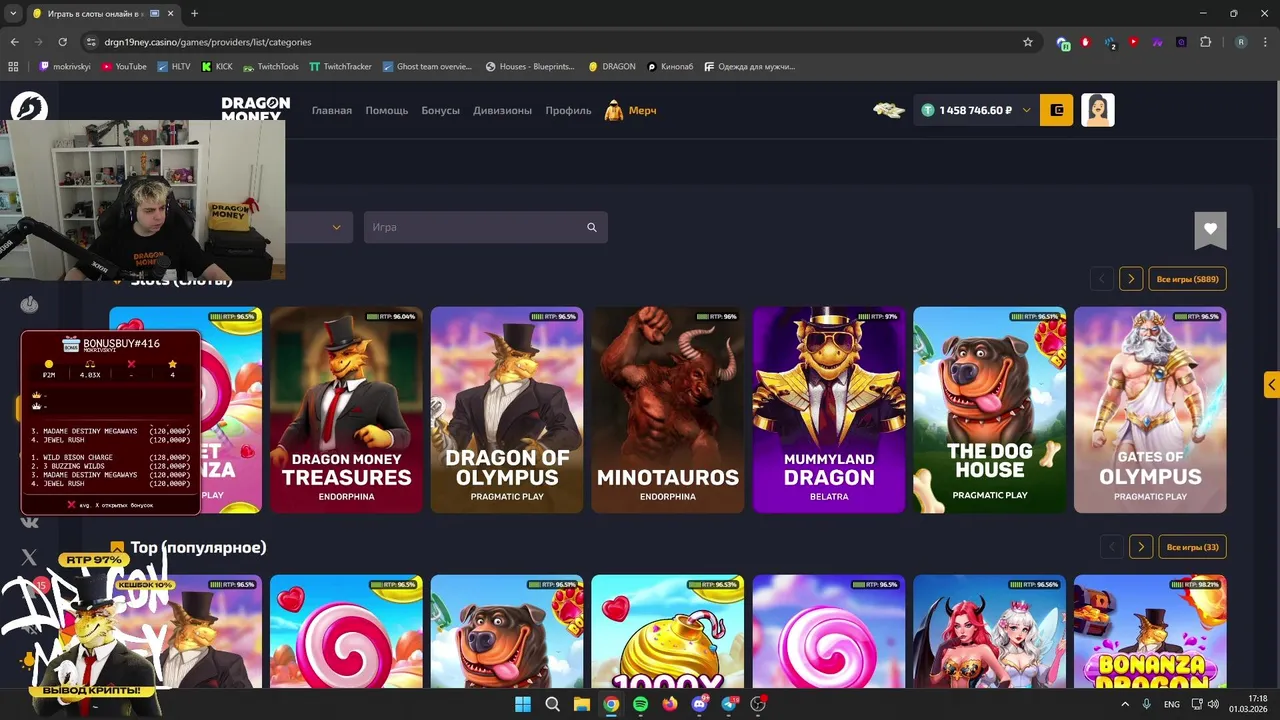Click the yellow hoodie merch icon
Image resolution: width=1280 pixels, height=720 pixels.
(614, 110)
